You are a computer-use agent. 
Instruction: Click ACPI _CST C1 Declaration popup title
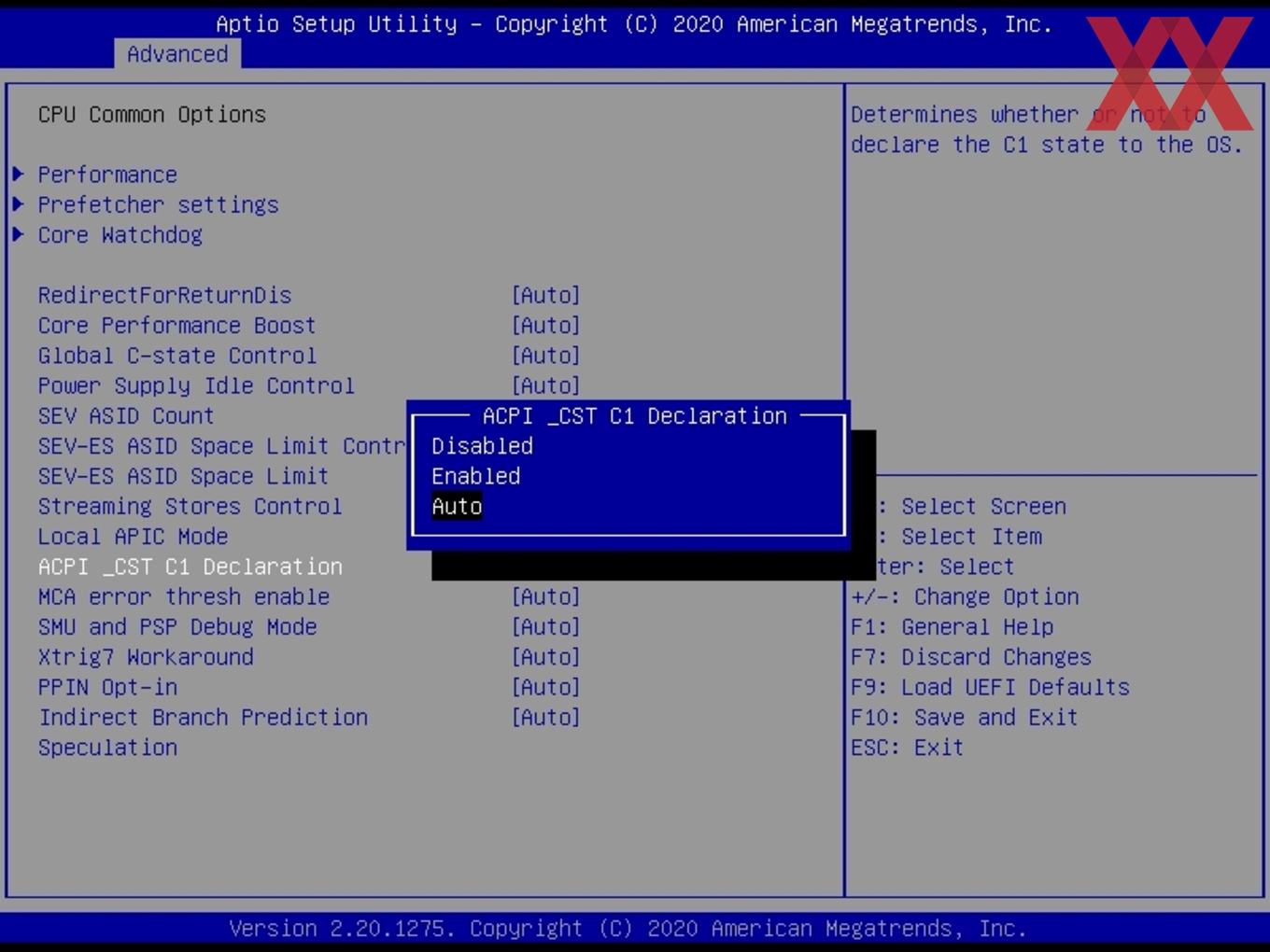(634, 415)
